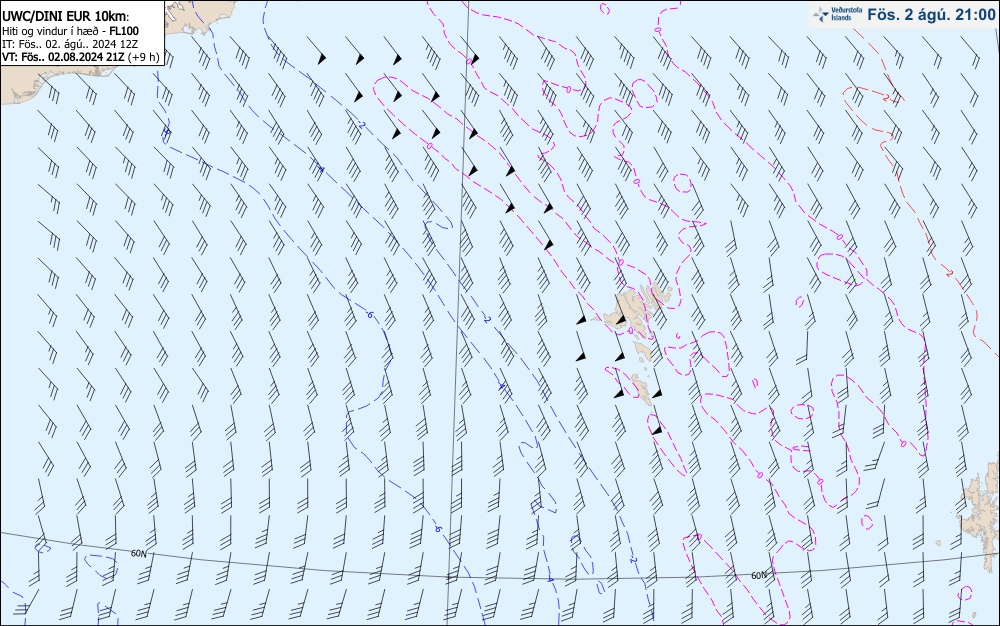Click the initial time line "IT: Fös.. 02. ágú.. 2024 12Z"

coord(70,44)
